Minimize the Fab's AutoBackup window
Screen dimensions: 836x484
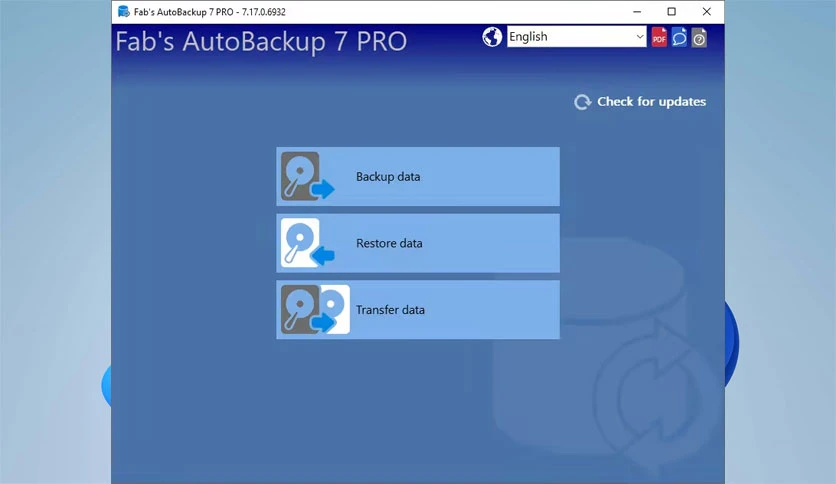pos(637,11)
